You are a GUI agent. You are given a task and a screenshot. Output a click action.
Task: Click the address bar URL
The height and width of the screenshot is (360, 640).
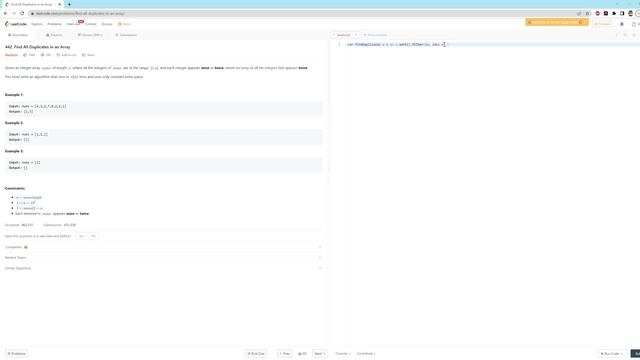coord(80,13)
